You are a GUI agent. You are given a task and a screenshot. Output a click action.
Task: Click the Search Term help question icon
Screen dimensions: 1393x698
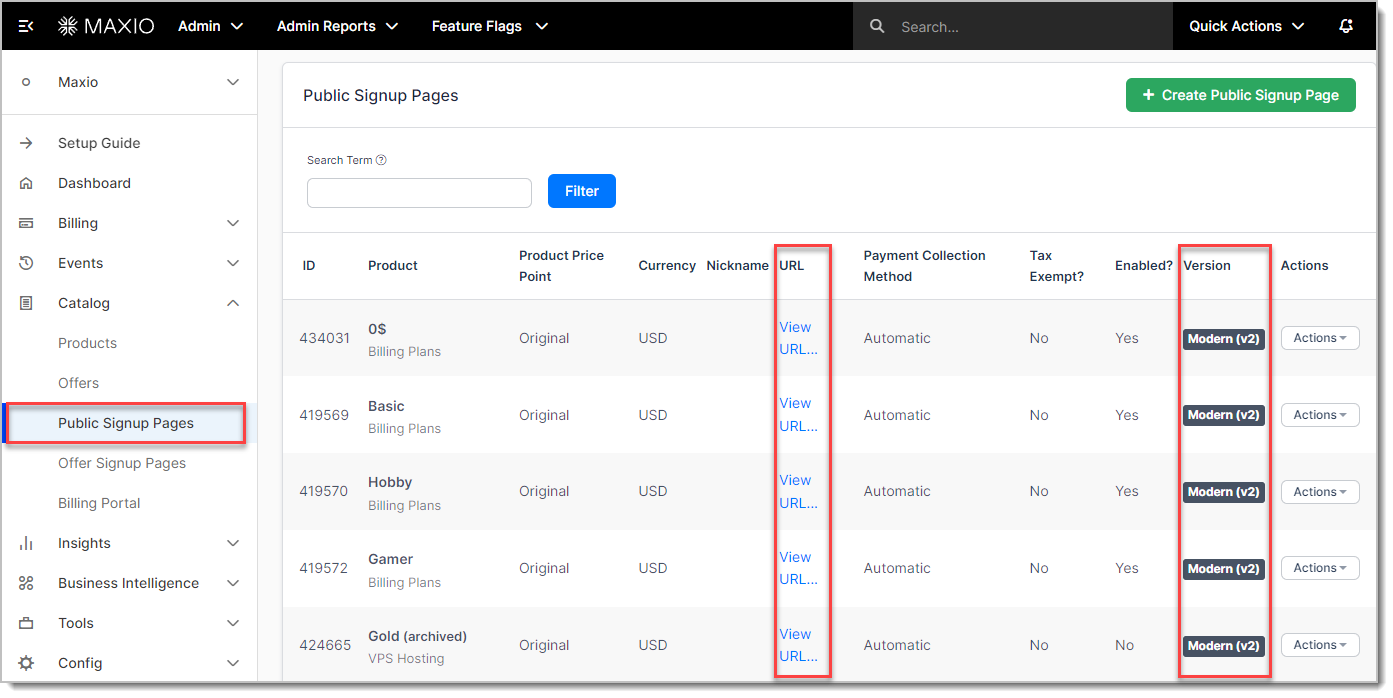tap(381, 160)
